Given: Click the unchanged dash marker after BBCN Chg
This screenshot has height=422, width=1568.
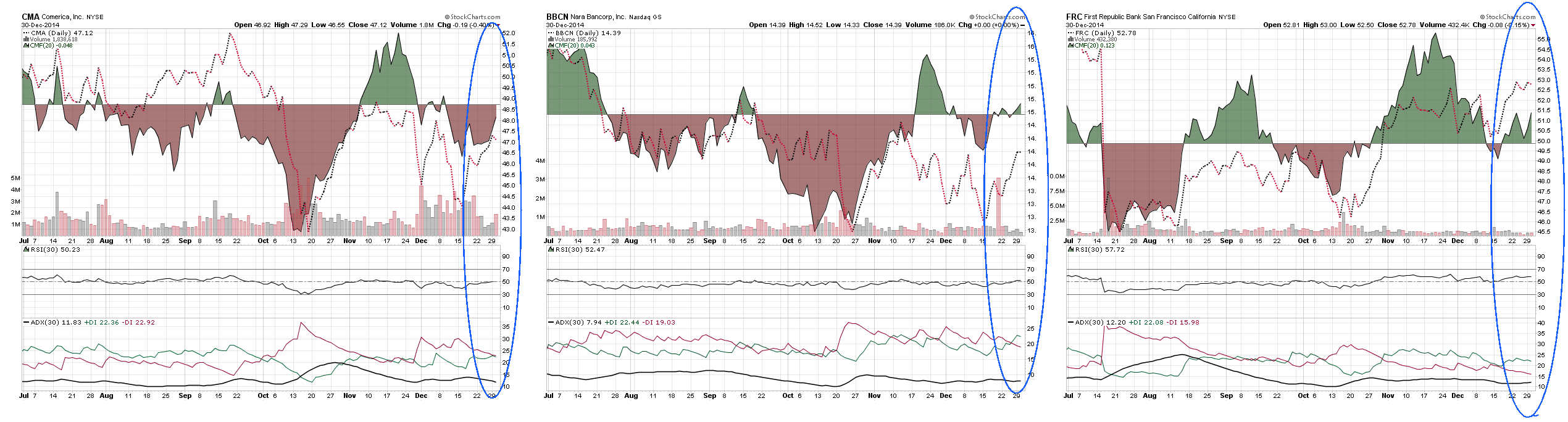Looking at the screenshot, I should click(x=1022, y=25).
